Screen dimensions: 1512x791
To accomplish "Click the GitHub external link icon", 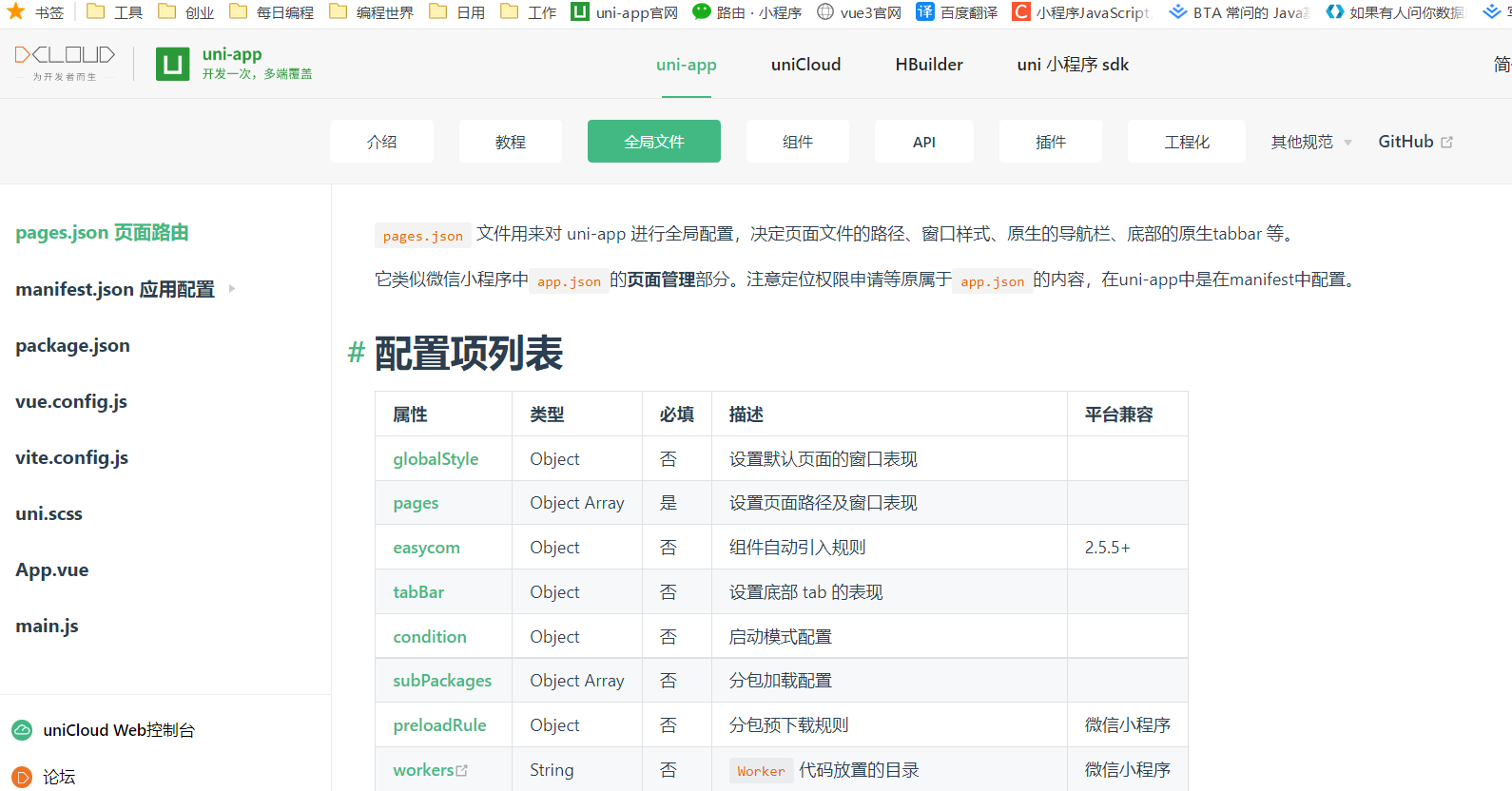I will 1447,142.
